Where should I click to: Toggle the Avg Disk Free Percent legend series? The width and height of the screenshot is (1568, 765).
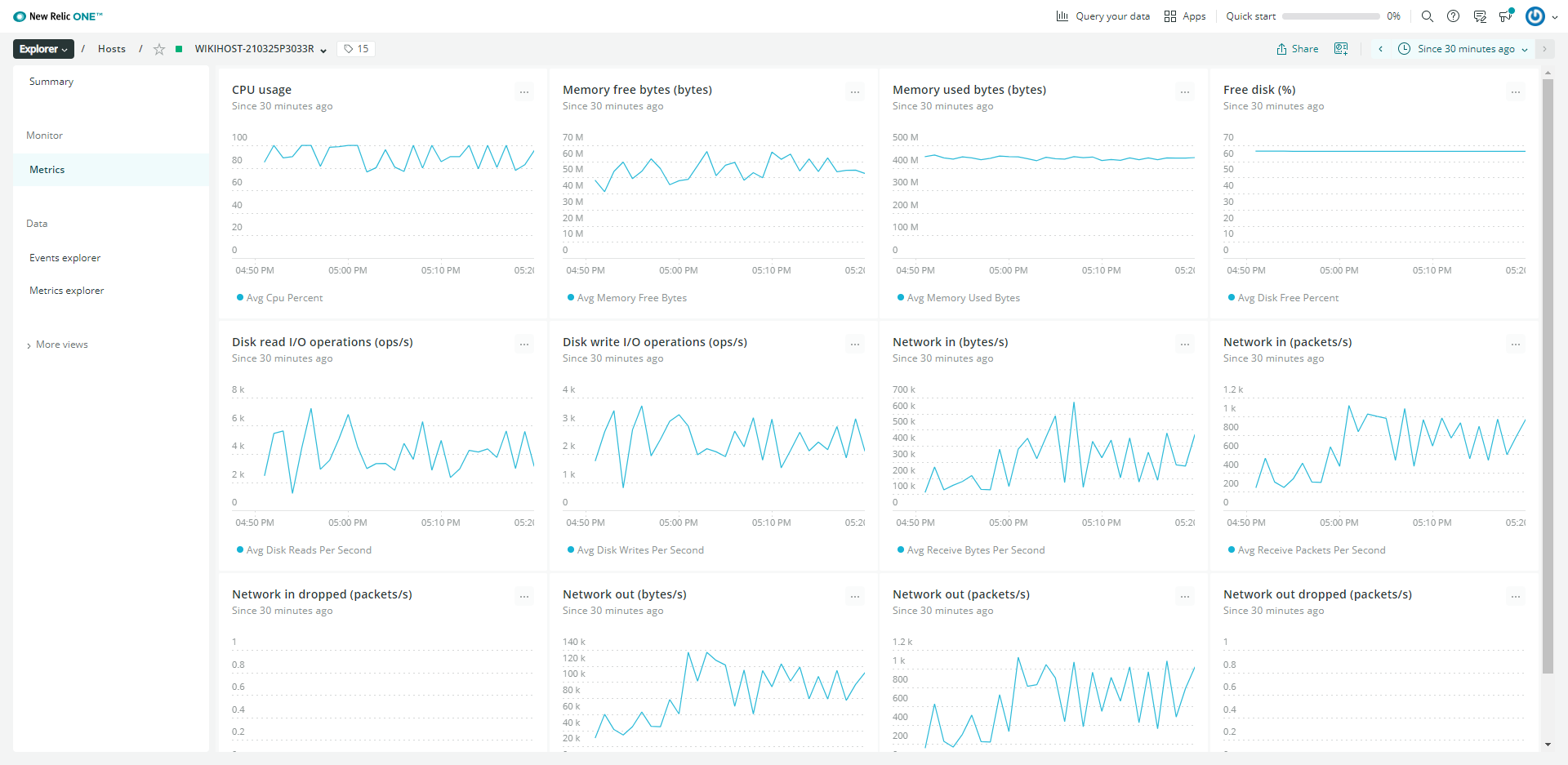click(x=1284, y=298)
